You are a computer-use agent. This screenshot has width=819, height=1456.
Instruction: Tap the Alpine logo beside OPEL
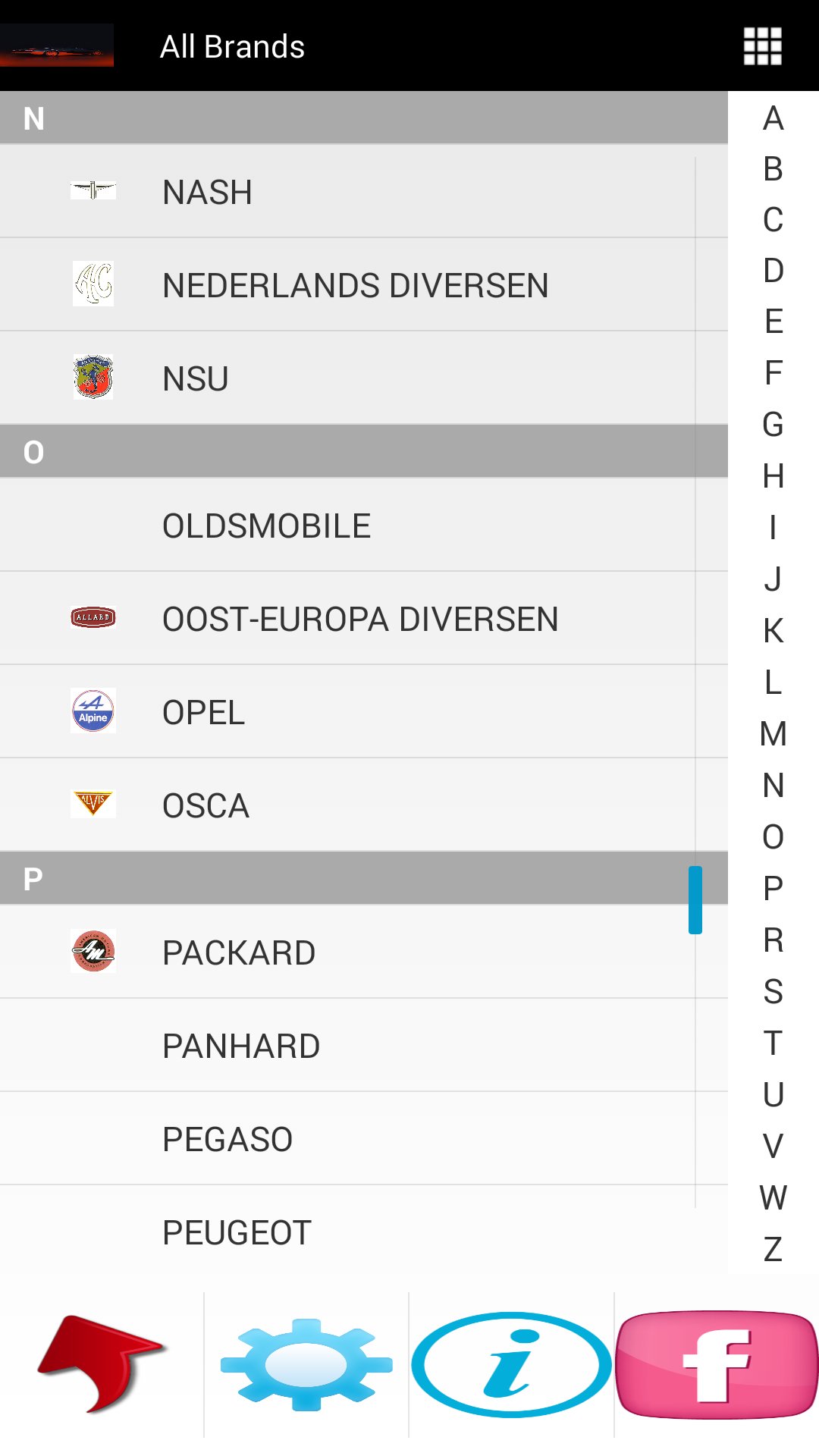pos(93,711)
